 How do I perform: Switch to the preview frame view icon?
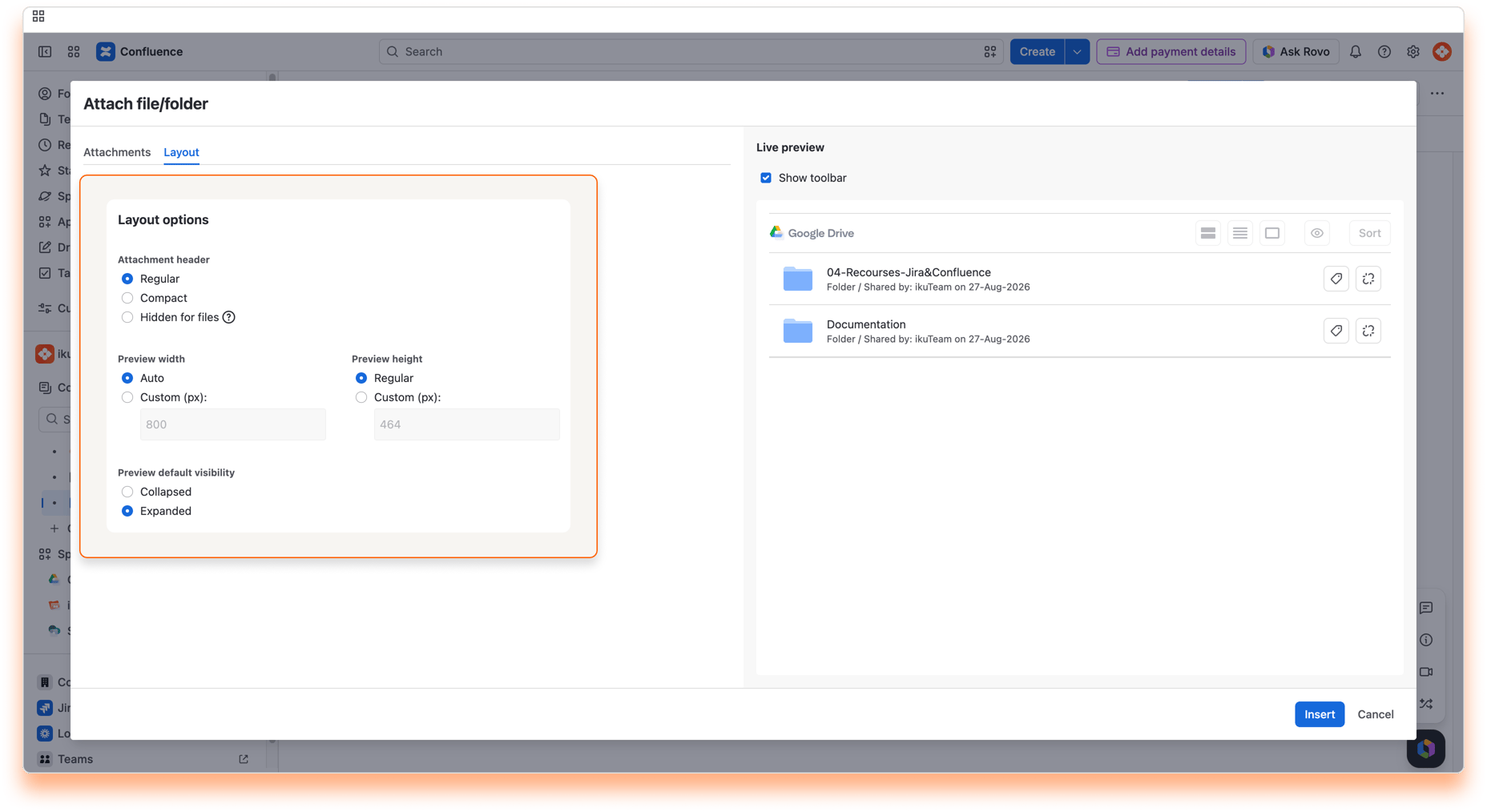1272,233
